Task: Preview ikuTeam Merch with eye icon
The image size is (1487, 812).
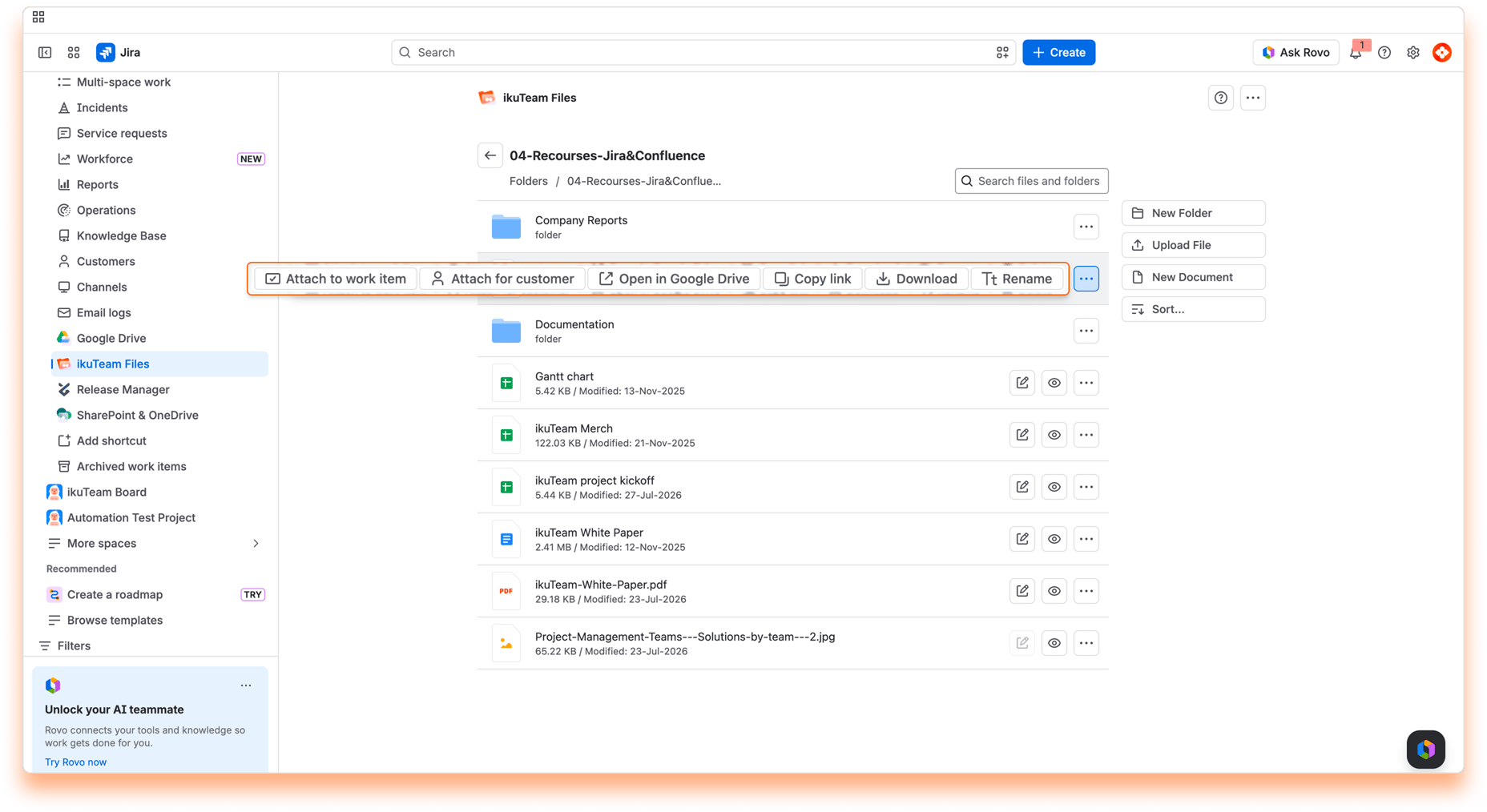Action: point(1054,435)
